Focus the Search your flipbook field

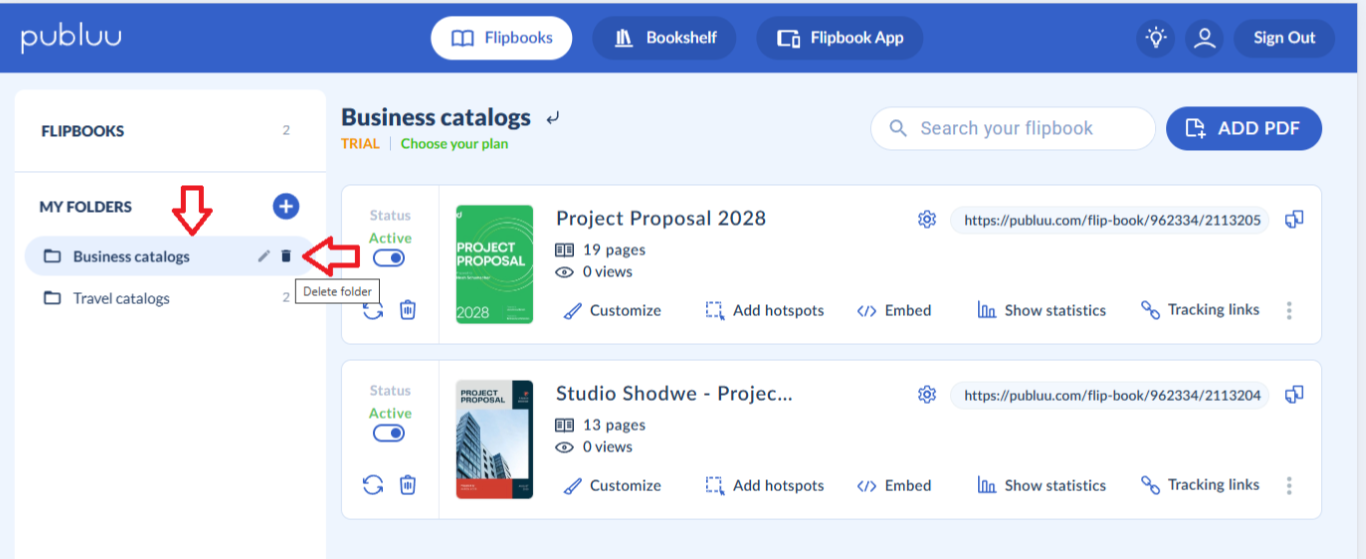(x=1012, y=128)
